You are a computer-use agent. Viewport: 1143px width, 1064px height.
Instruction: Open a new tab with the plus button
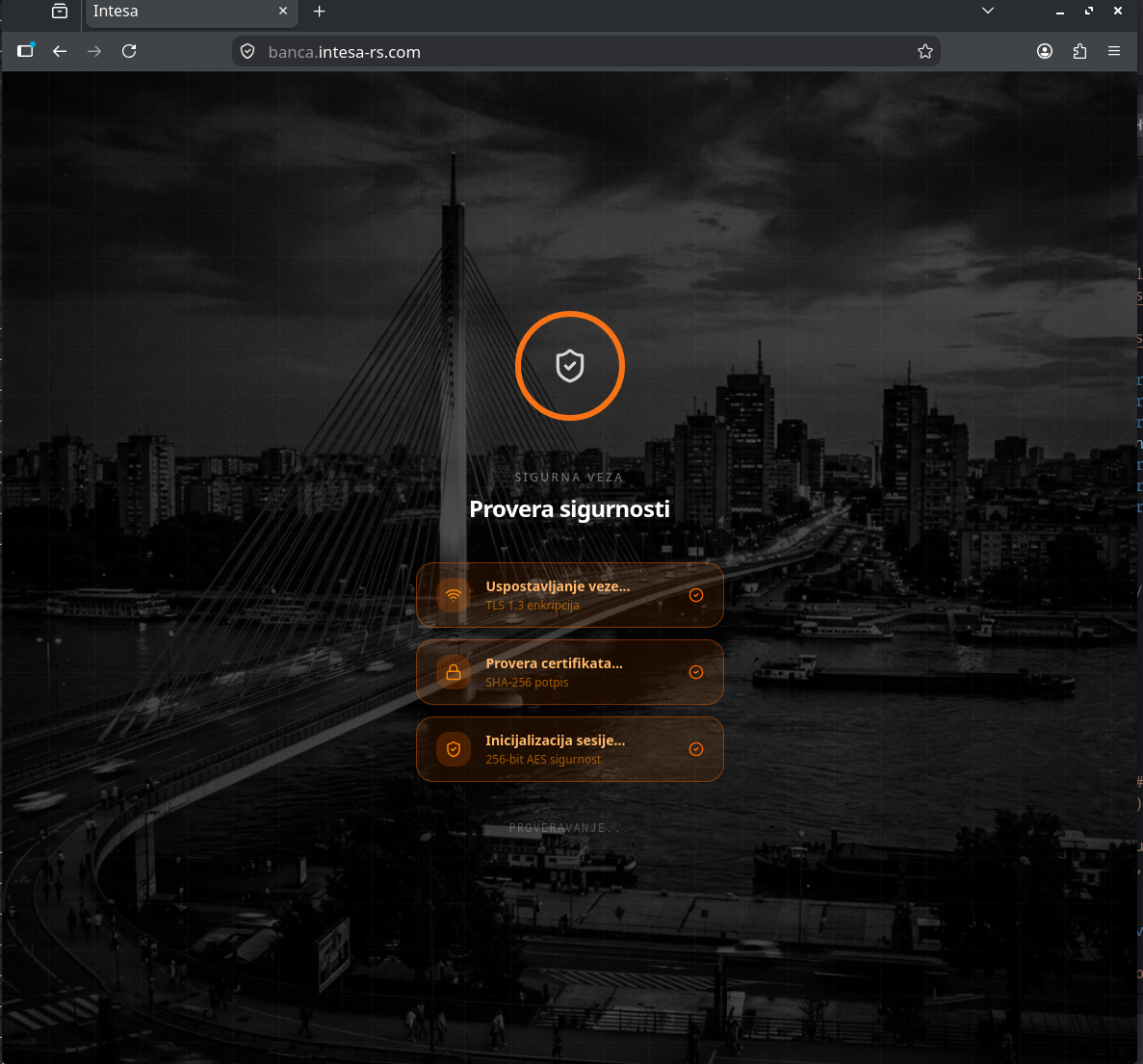tap(320, 11)
